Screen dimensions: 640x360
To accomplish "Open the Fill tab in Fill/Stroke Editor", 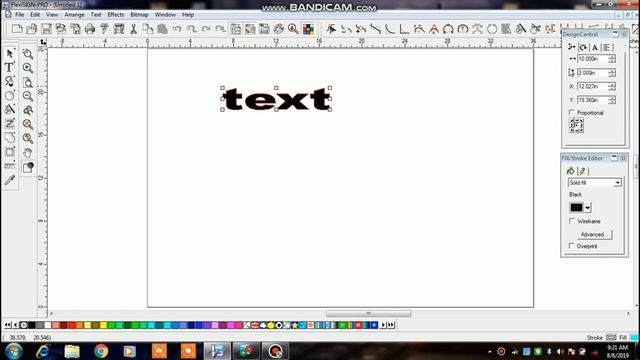I will tap(571, 171).
